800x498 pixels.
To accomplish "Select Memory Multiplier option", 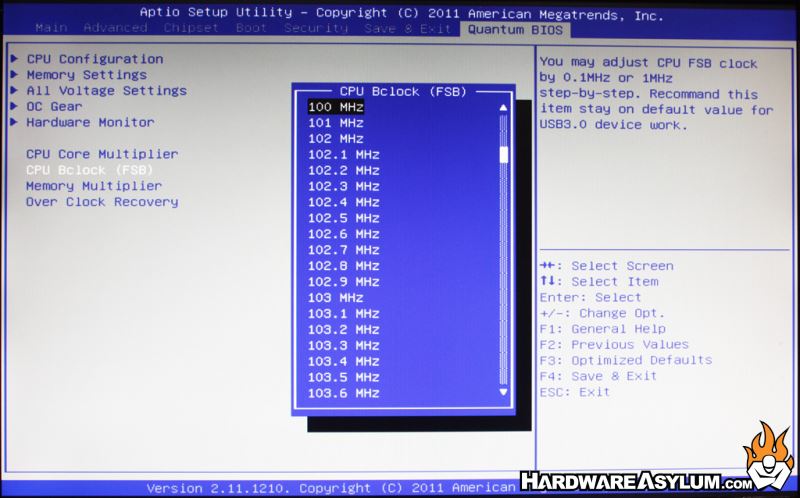I will [x=94, y=186].
